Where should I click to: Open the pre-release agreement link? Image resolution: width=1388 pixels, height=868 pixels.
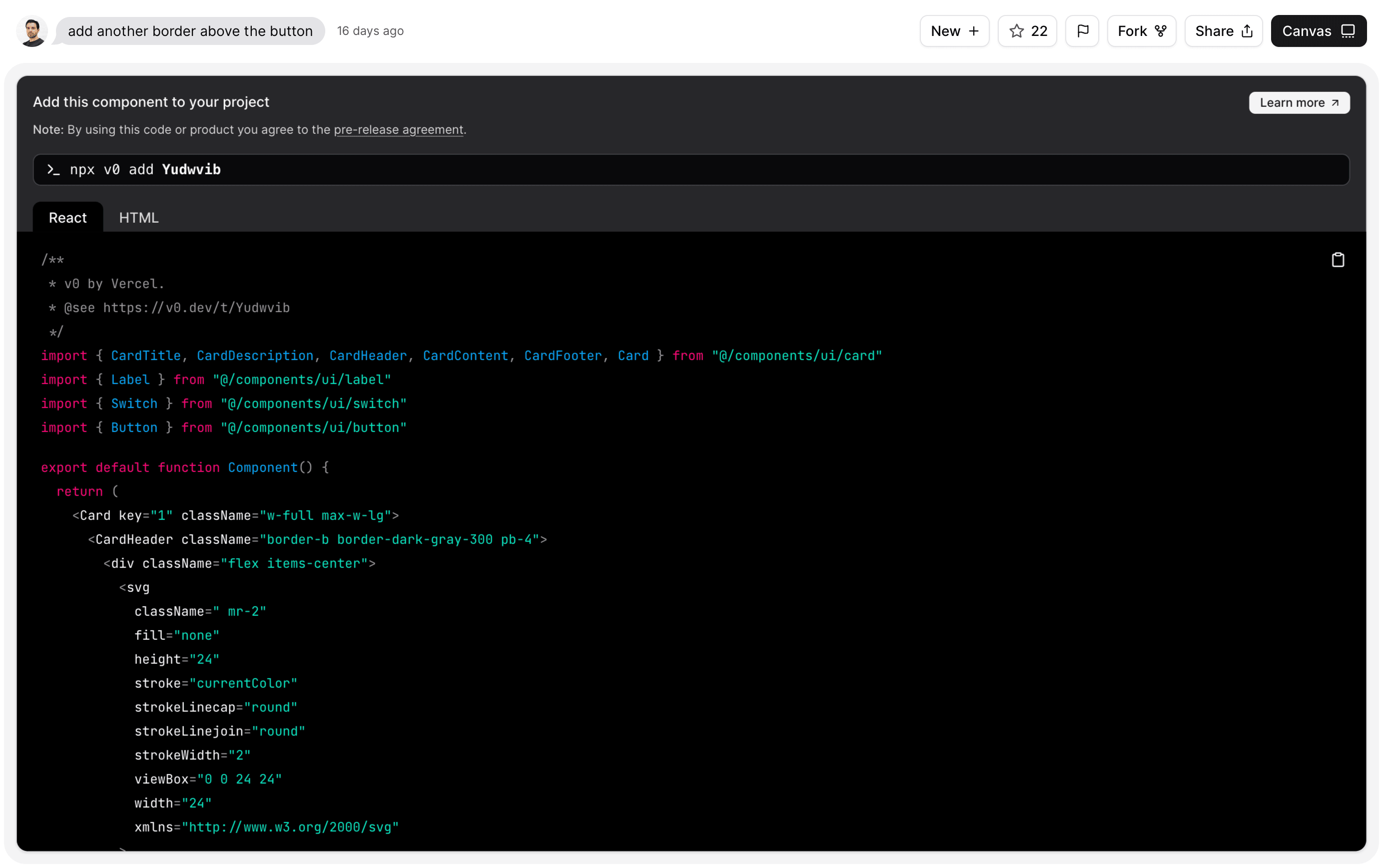click(399, 130)
